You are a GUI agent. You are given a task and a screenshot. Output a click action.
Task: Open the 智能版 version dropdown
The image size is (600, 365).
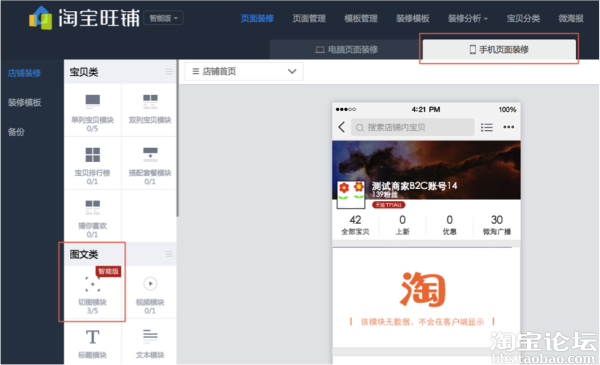pos(163,18)
